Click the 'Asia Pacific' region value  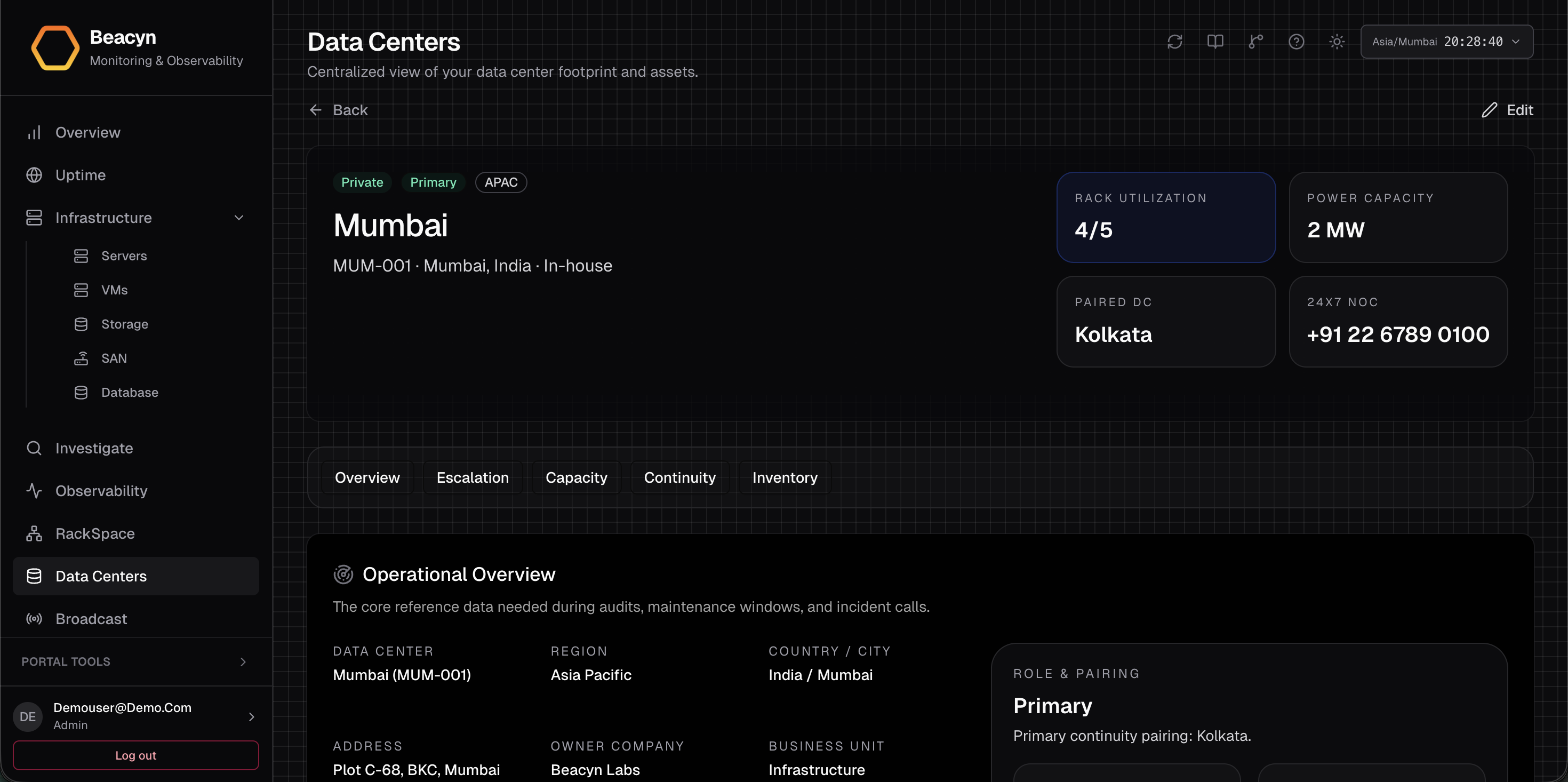(x=591, y=675)
